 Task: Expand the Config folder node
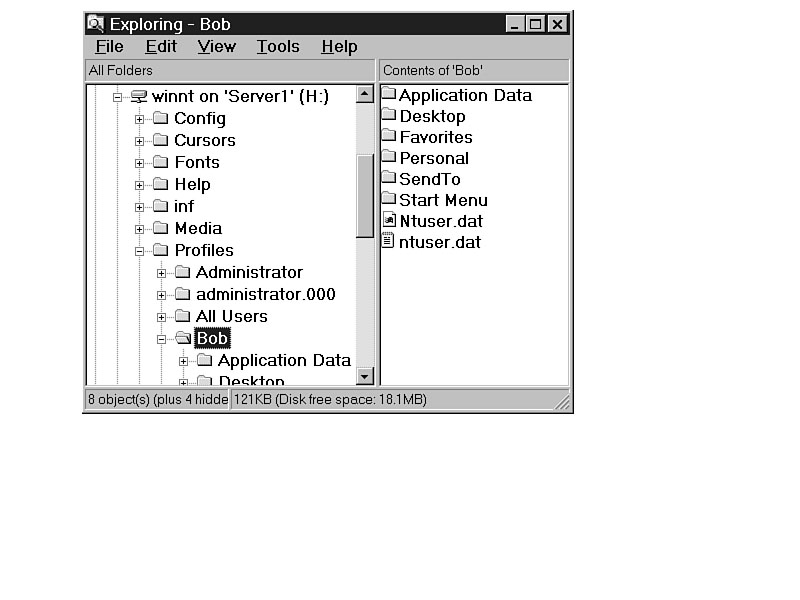click(x=139, y=119)
